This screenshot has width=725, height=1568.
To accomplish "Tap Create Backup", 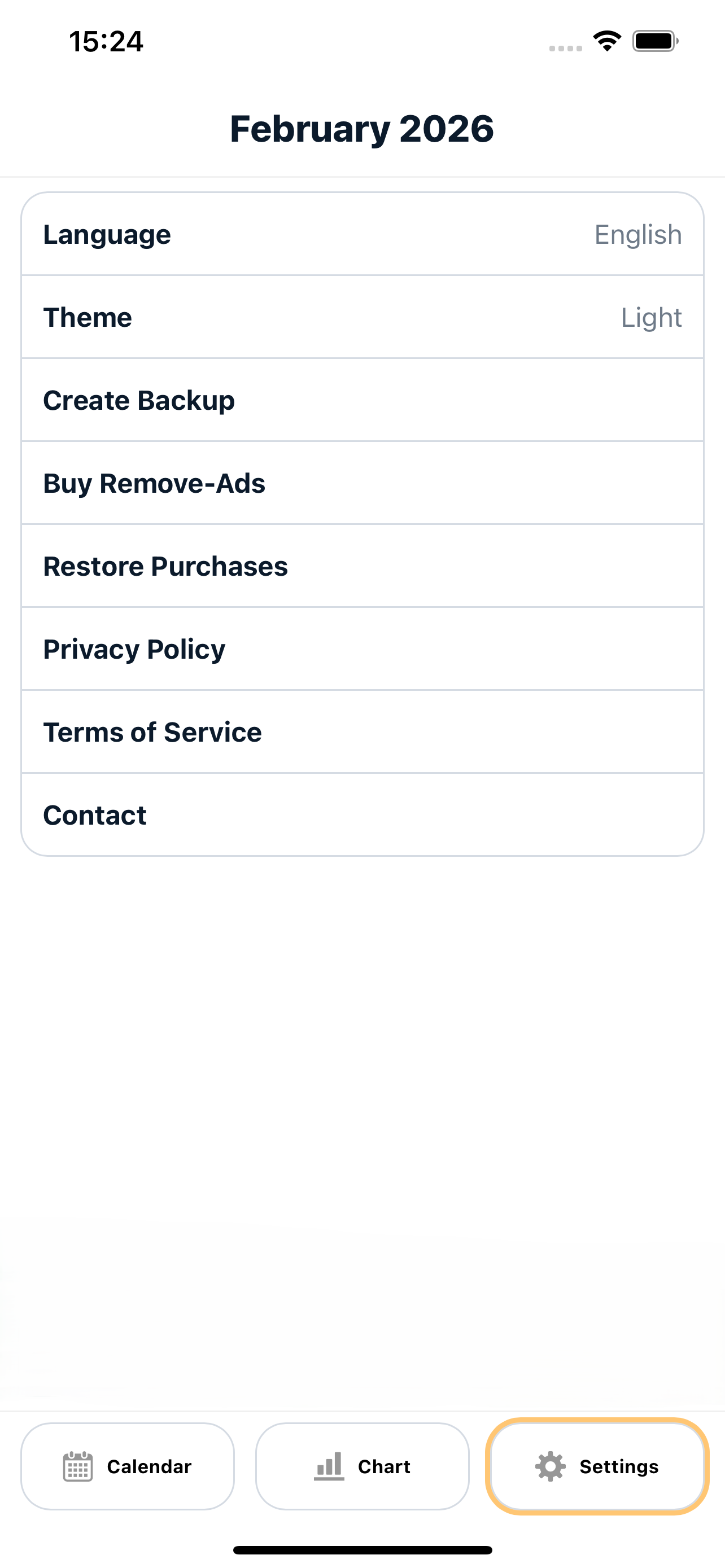I will [362, 400].
